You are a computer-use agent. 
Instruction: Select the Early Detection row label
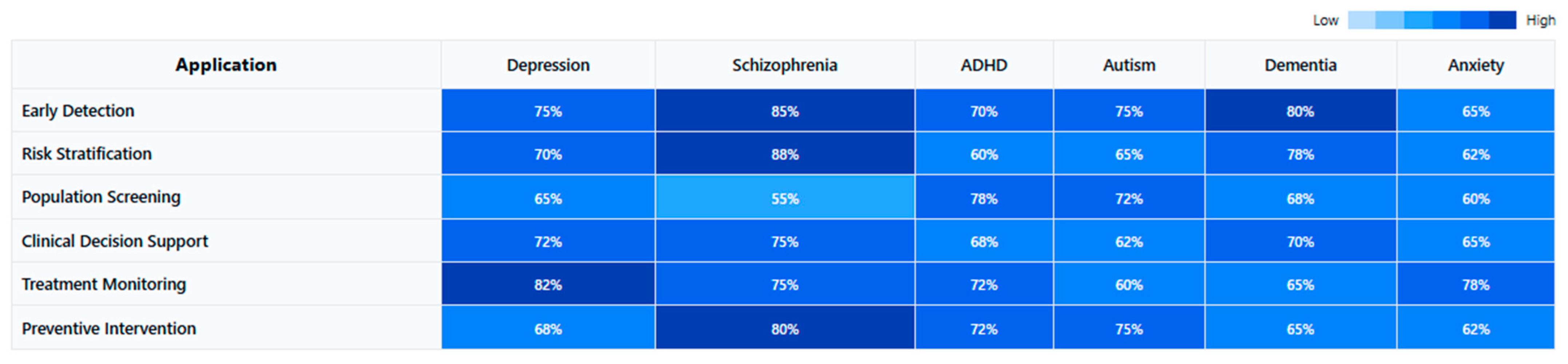(x=78, y=111)
